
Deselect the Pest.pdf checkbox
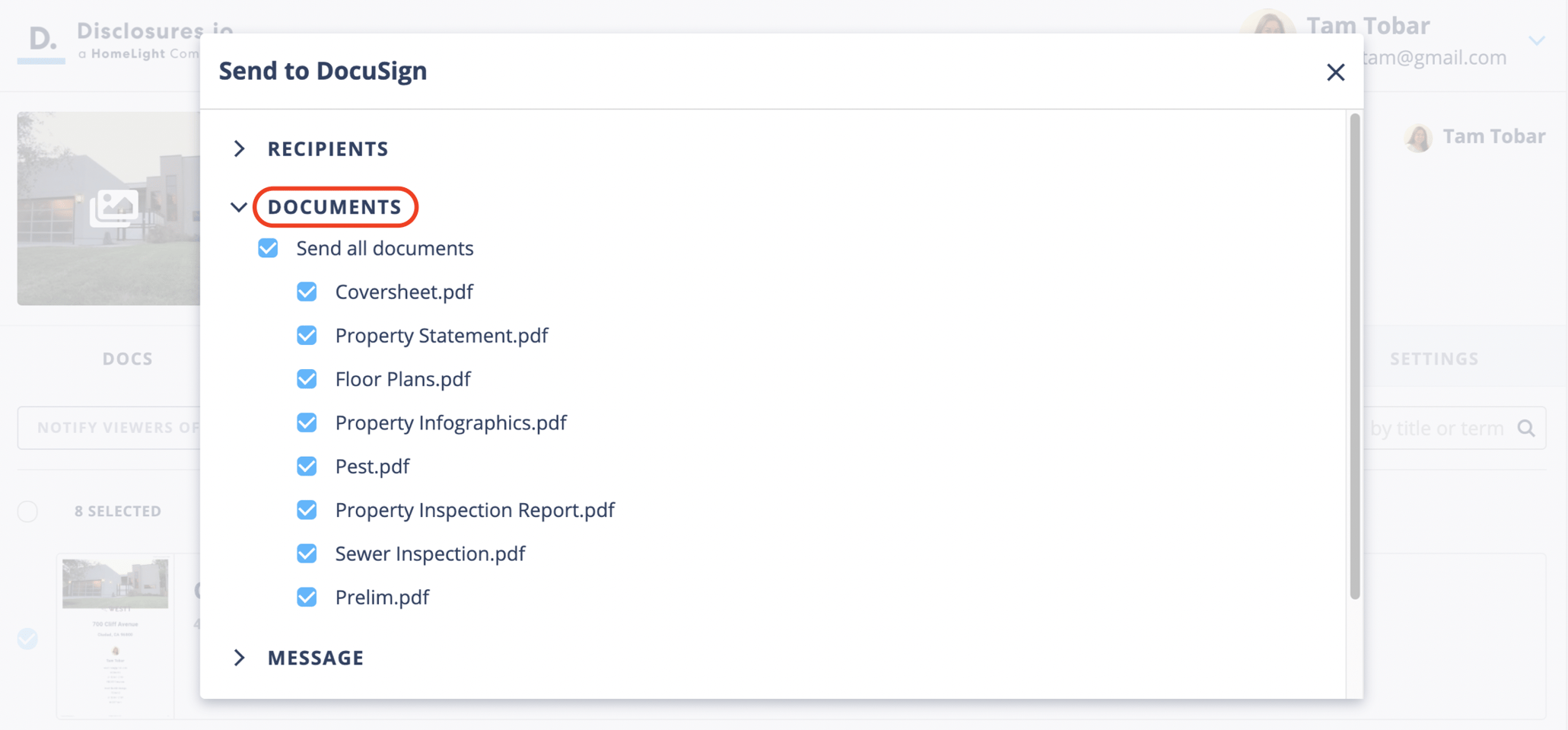(x=307, y=466)
